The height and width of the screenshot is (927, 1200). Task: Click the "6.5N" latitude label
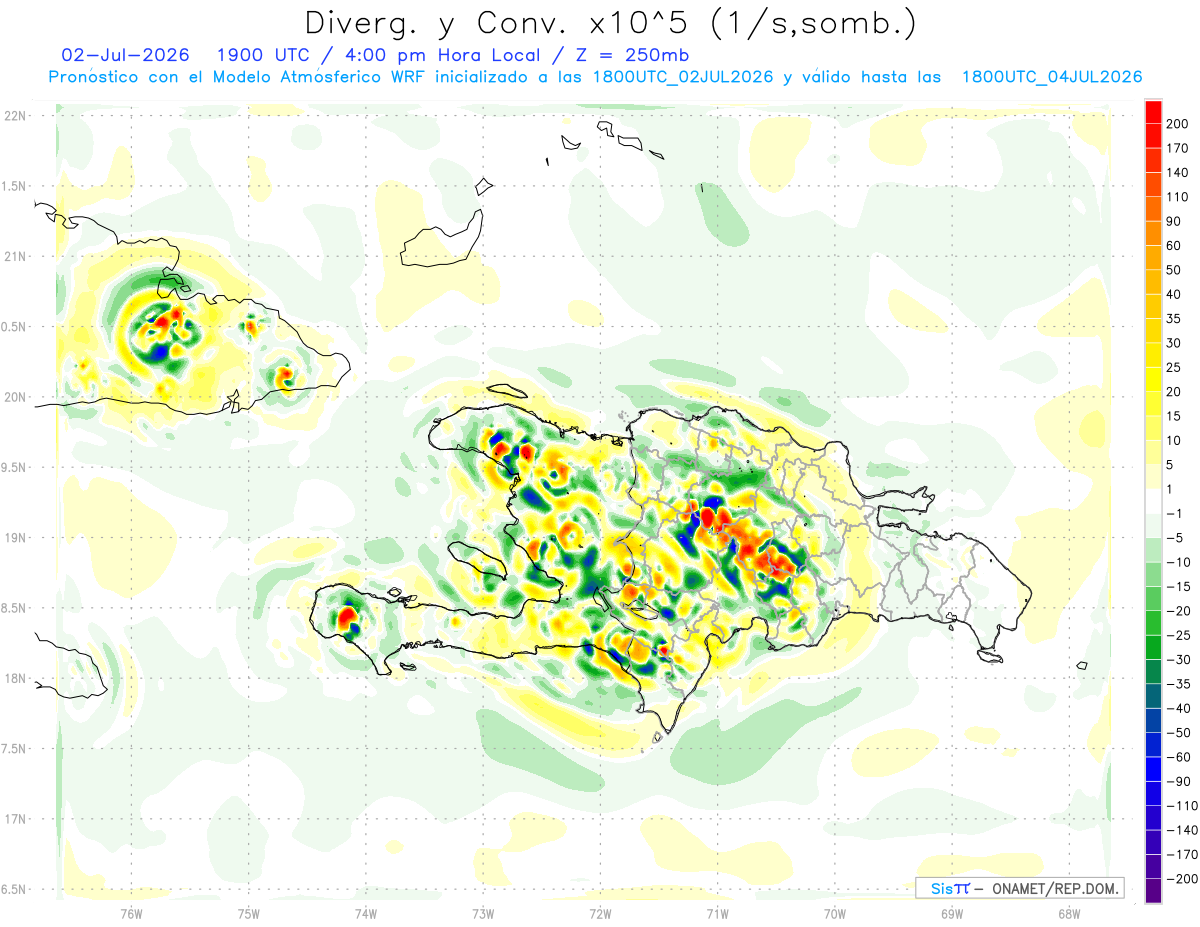click(15, 889)
